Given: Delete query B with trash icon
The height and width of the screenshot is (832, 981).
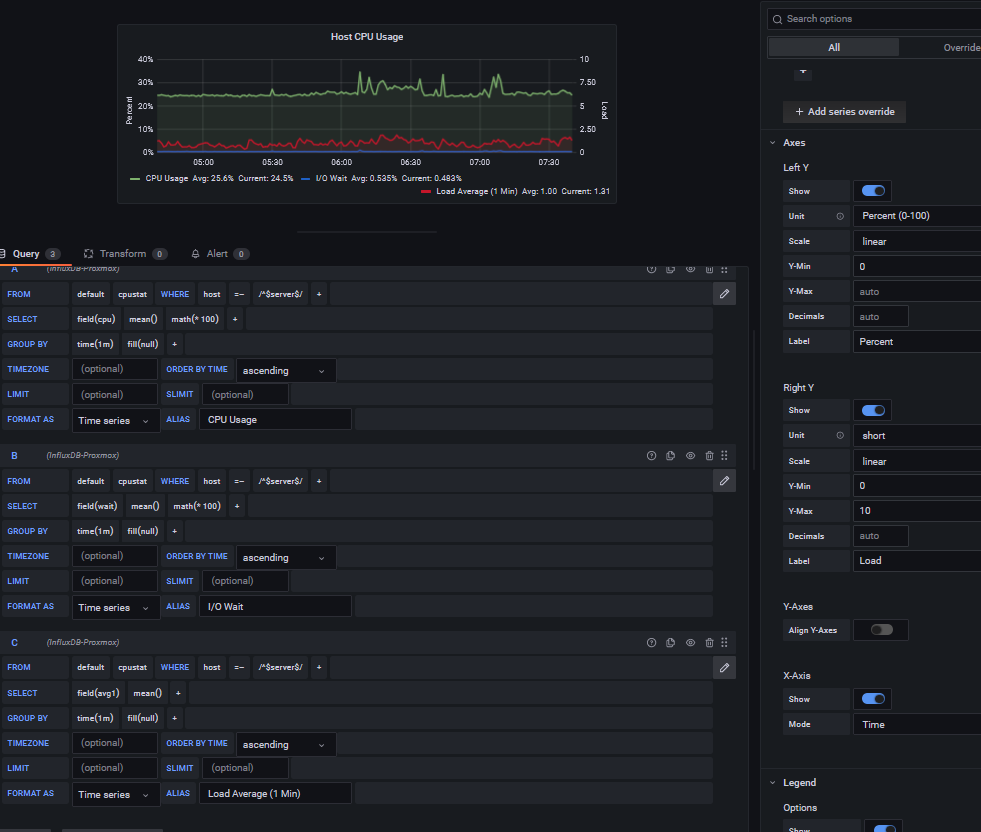Looking at the screenshot, I should pos(709,455).
